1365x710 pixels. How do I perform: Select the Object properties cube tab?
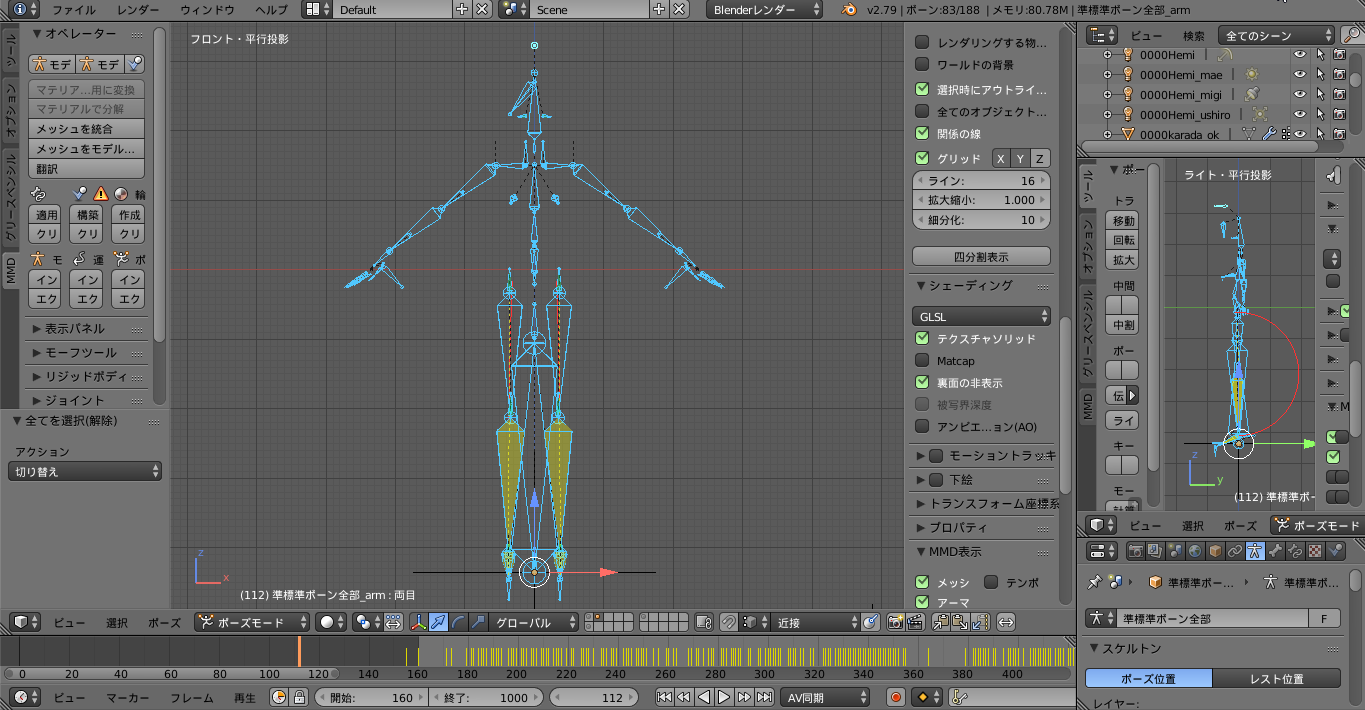pyautogui.click(x=1215, y=551)
